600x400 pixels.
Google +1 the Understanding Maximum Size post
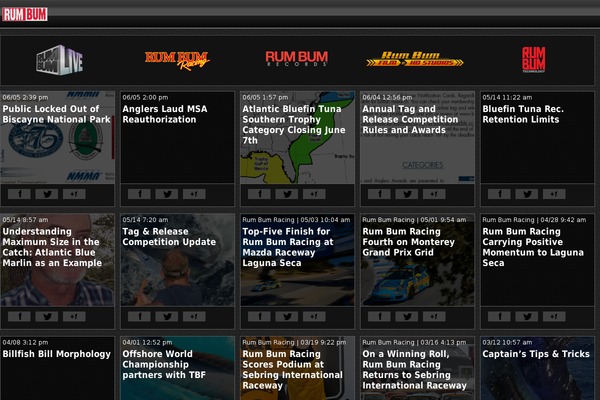[x=74, y=317]
